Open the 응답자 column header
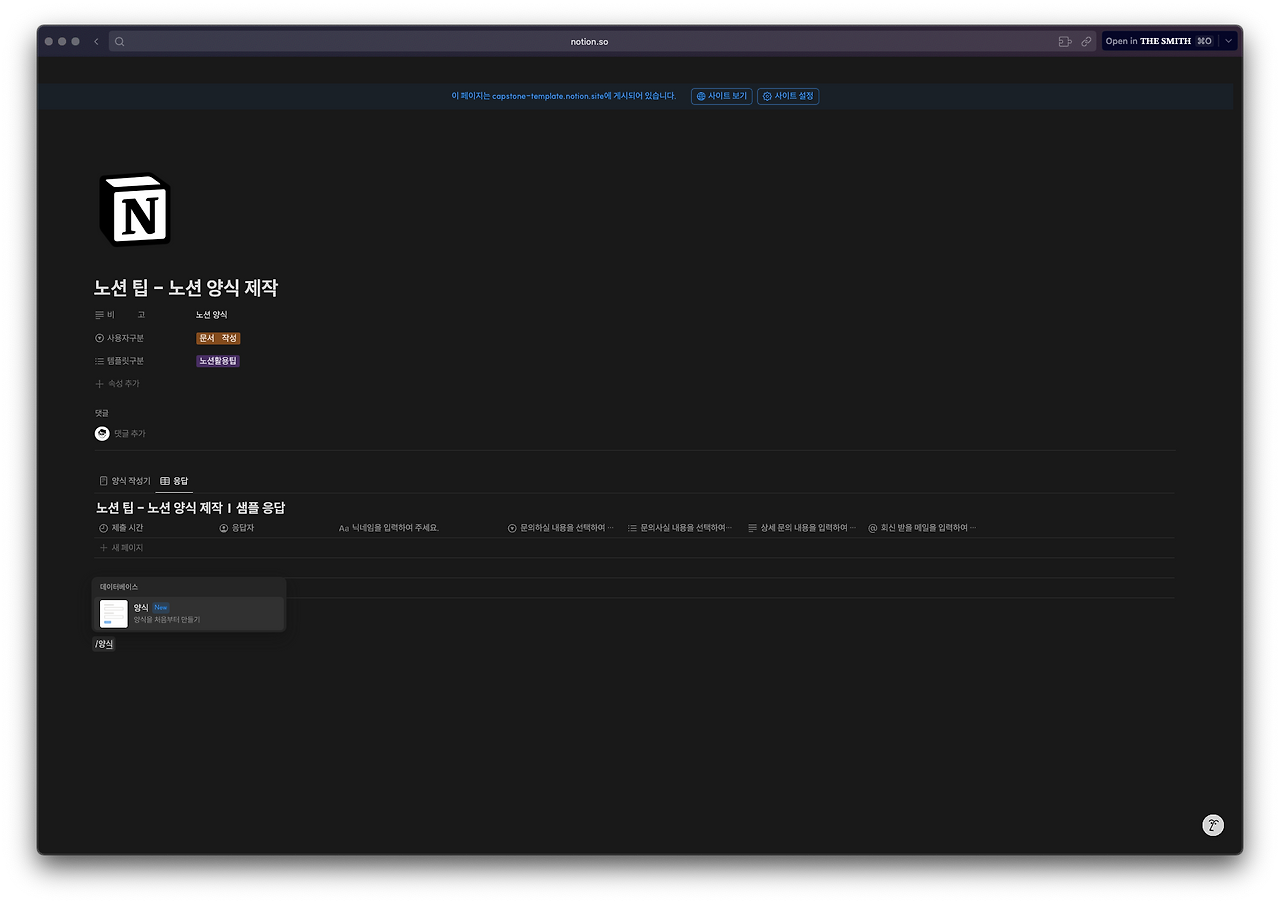1280x904 pixels. [x=237, y=528]
